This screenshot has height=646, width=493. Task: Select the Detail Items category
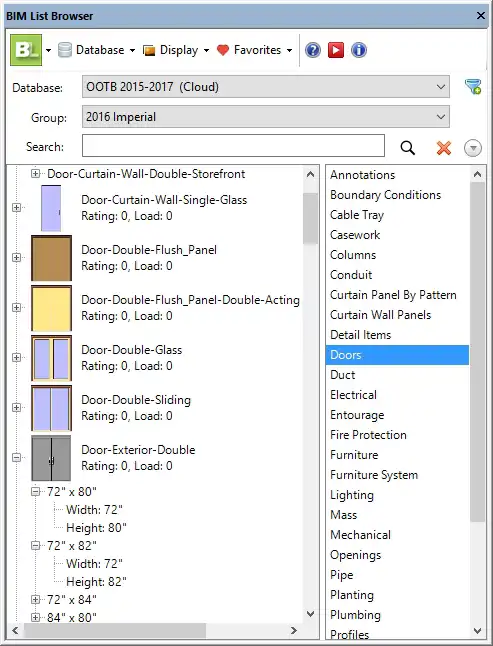397,335
